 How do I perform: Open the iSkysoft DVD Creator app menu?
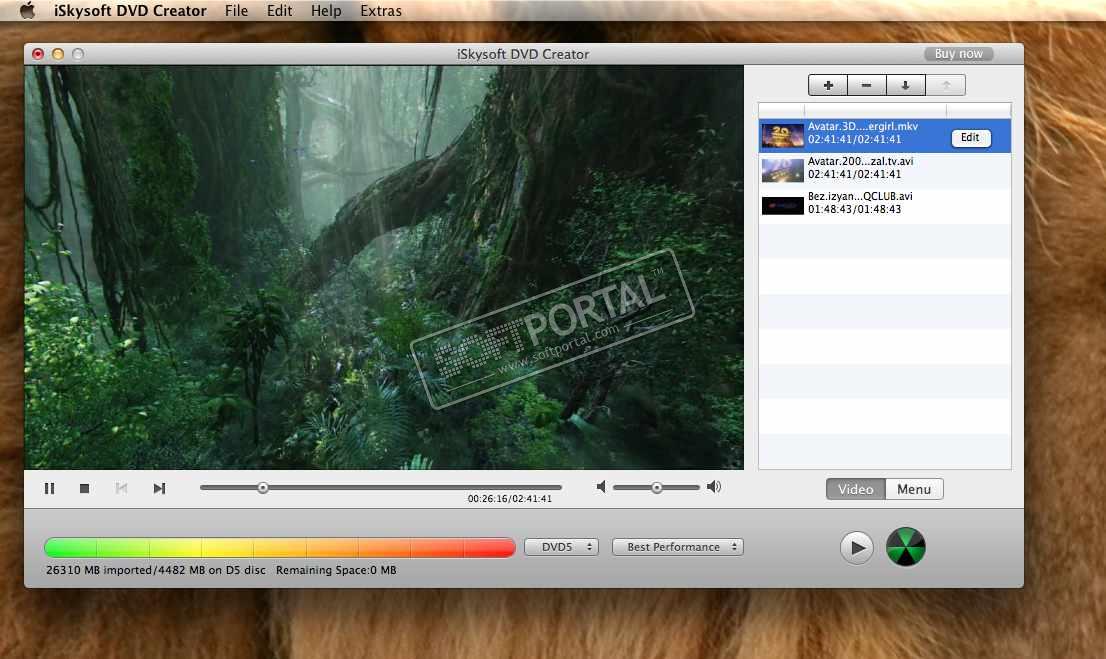130,11
